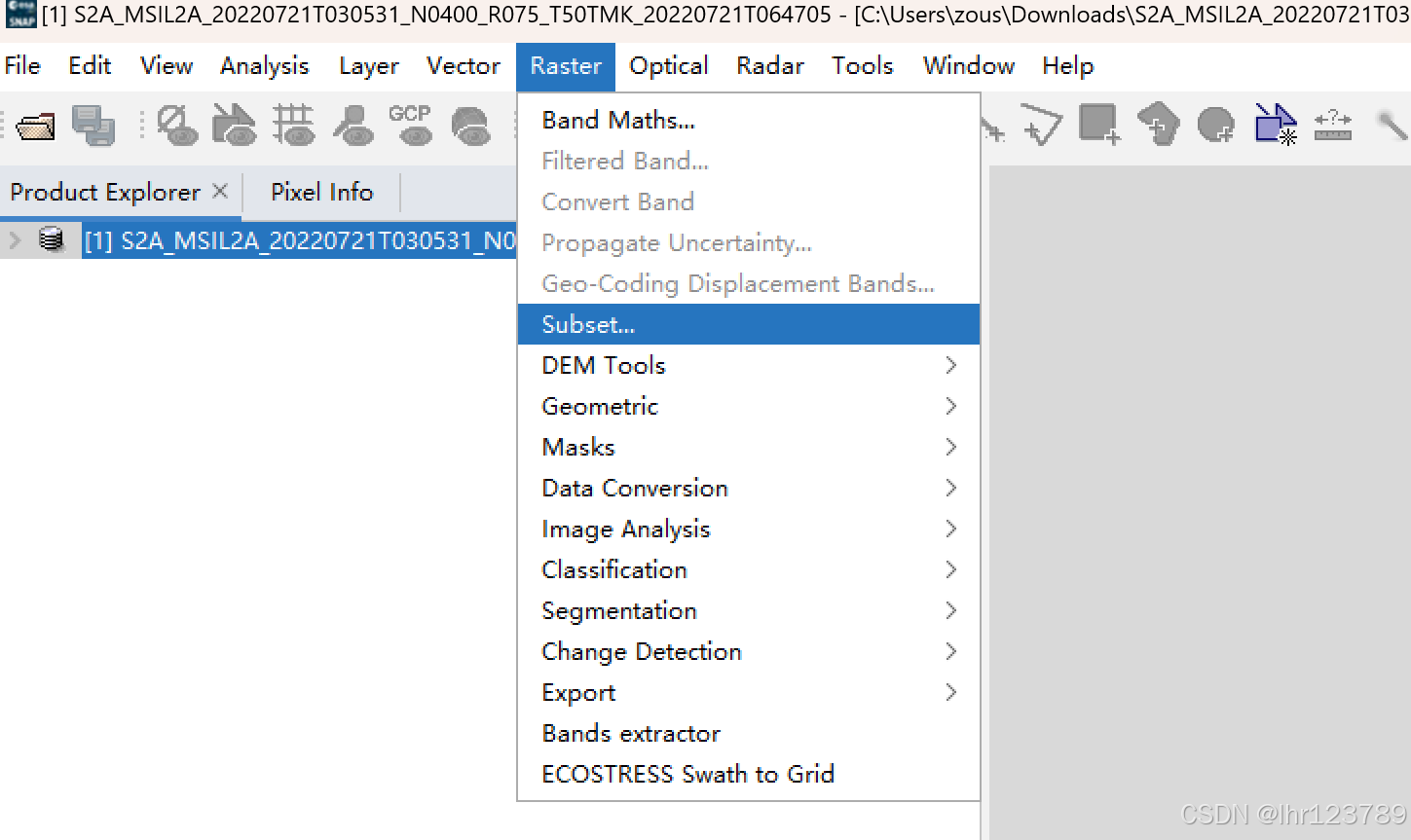Toggle the no-data overlay icon
This screenshot has width=1411, height=840.
[x=177, y=126]
